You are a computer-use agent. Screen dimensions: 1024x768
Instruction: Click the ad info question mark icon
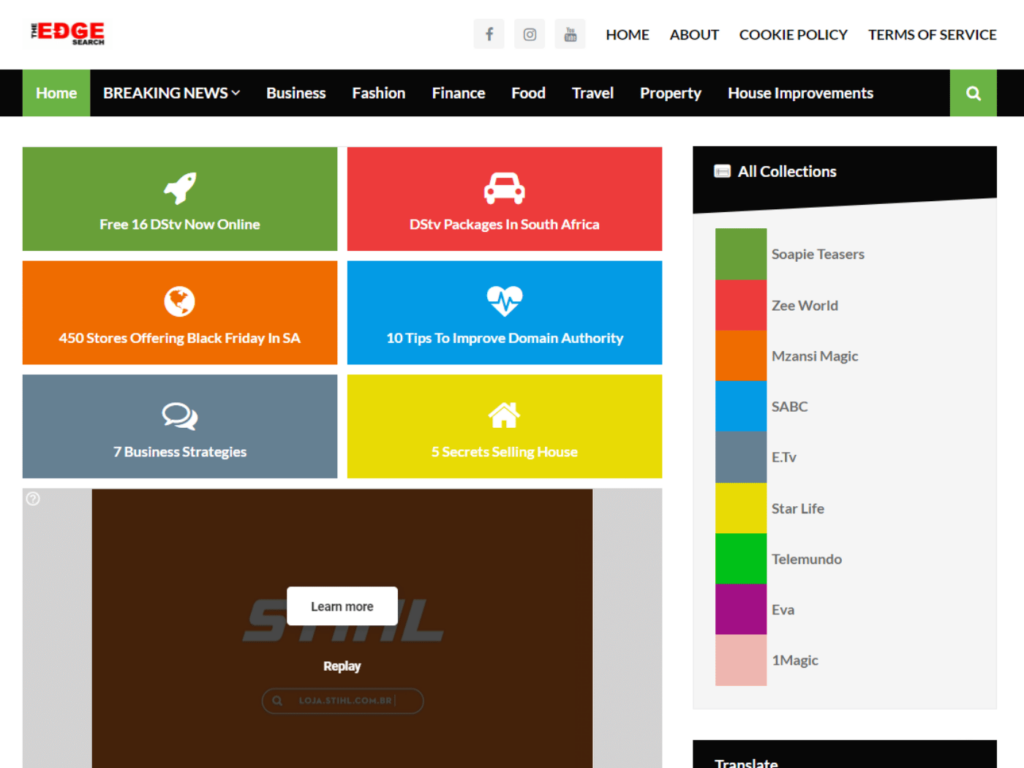(x=33, y=499)
